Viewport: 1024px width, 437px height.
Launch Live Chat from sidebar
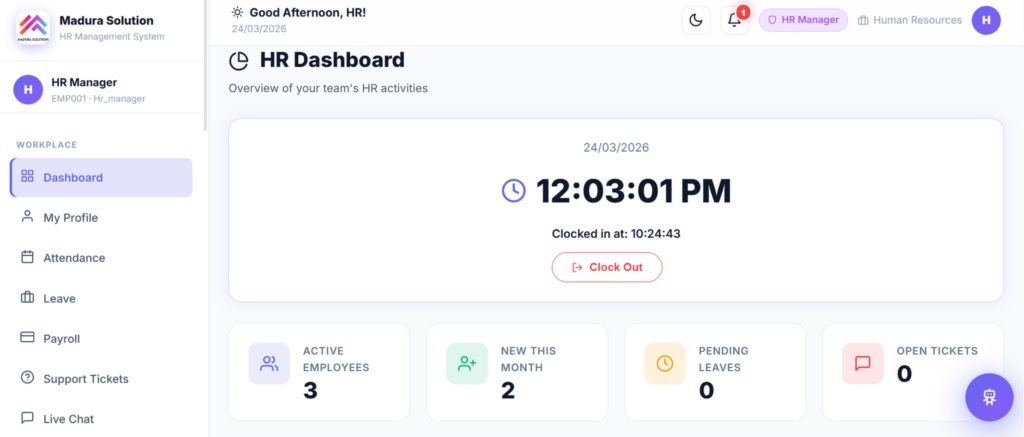click(68, 419)
